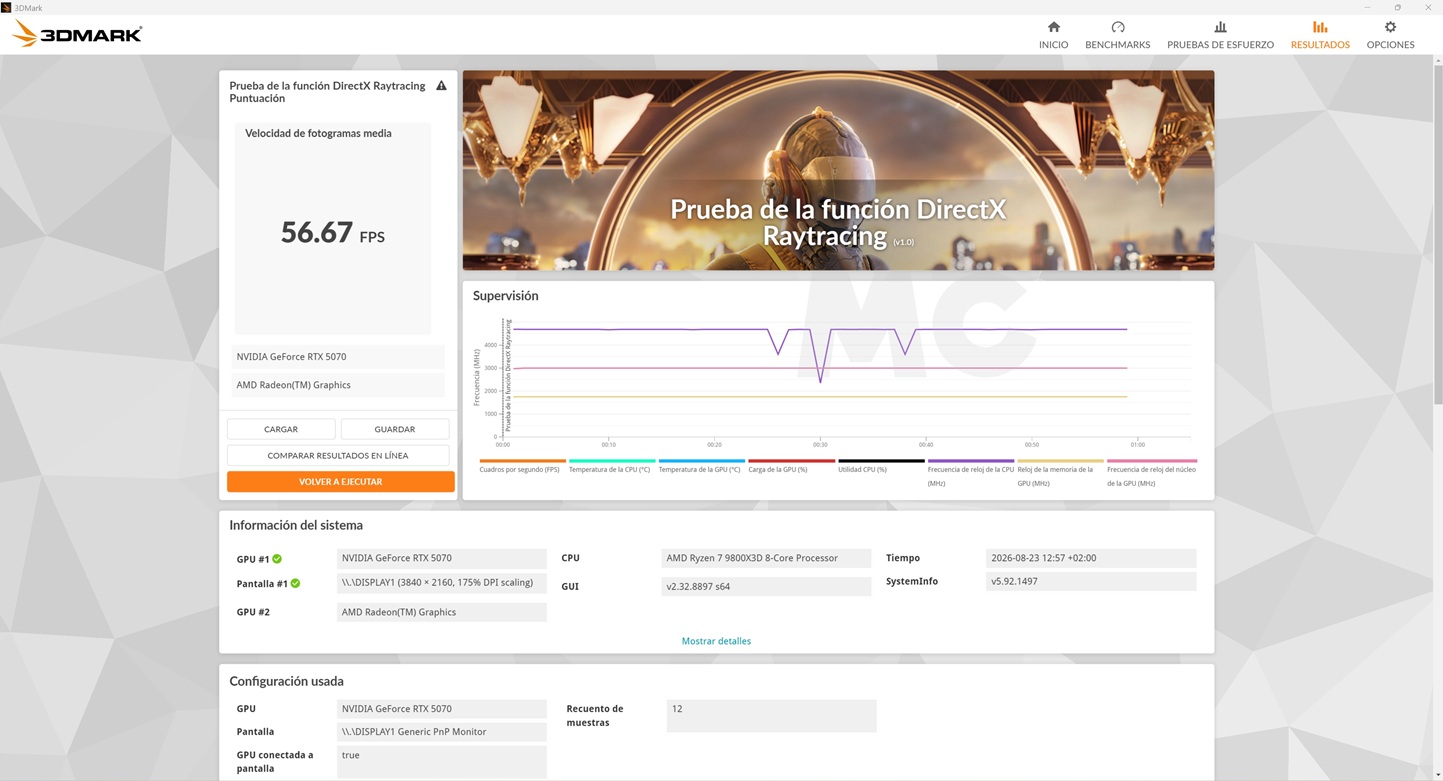Click the \\.\DISPLAY1 (3840 × 2160, 175% DPI scaling) value
Screen dimensions: 1443x781
pos(442,583)
